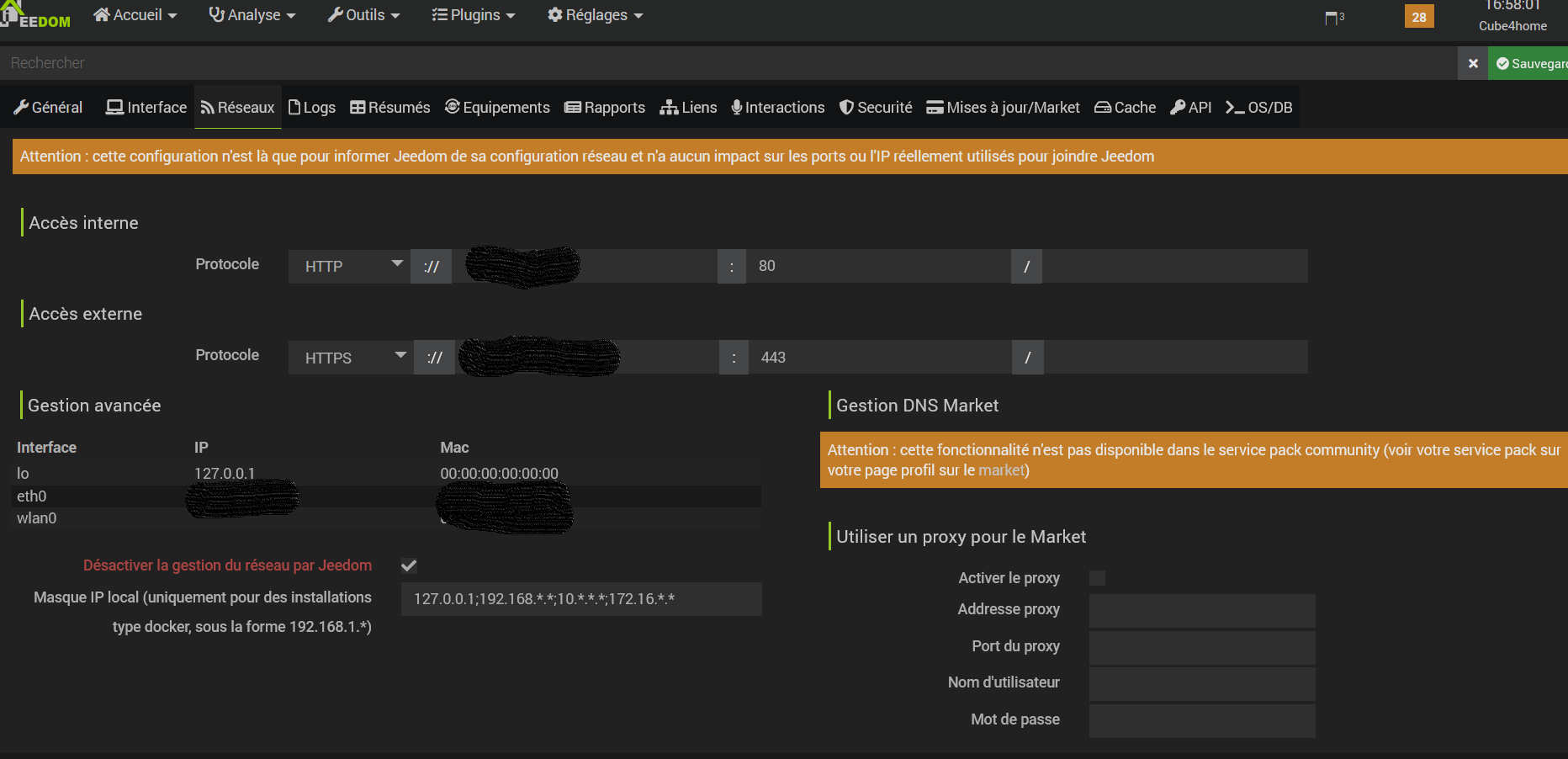Click the Accès externe section heading

coord(85,314)
